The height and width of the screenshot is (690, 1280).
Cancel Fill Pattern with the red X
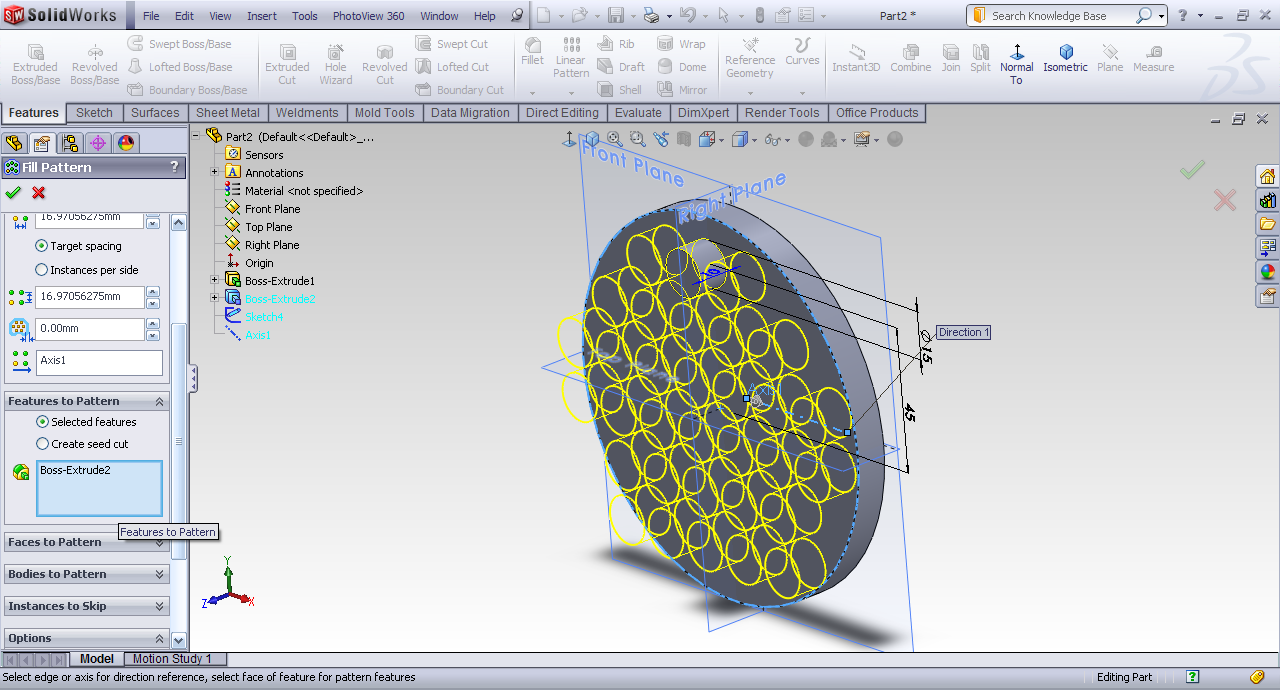pos(39,192)
